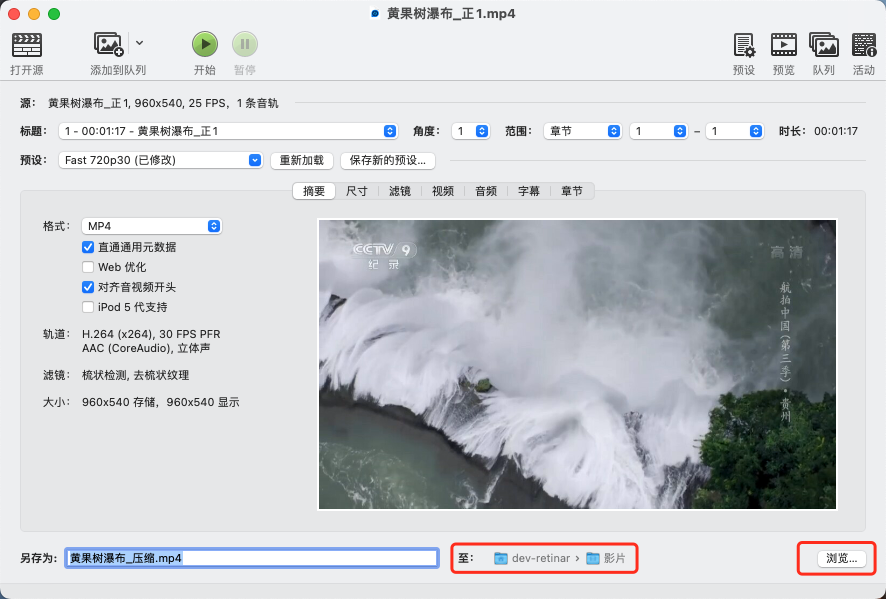
Task: Open the 活动 (activity) log icon
Action: (862, 46)
